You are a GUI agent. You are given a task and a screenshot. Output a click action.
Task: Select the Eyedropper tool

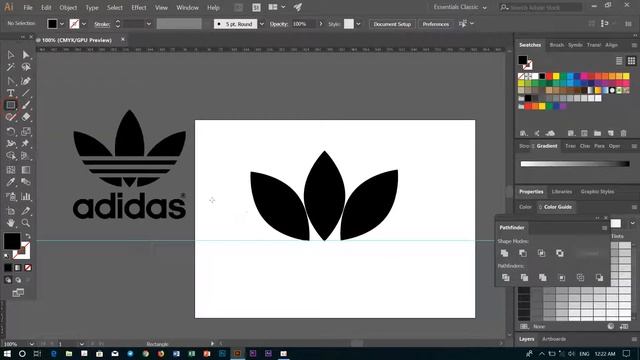tap(11, 182)
